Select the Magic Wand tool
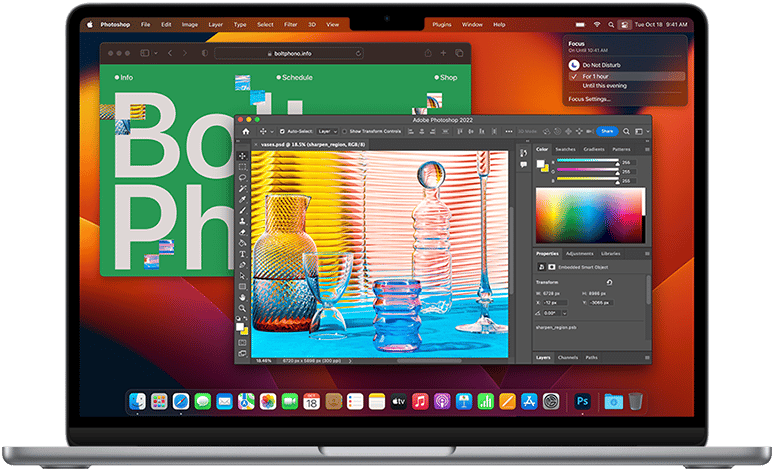This screenshot has height=472, width=774. tap(242, 189)
